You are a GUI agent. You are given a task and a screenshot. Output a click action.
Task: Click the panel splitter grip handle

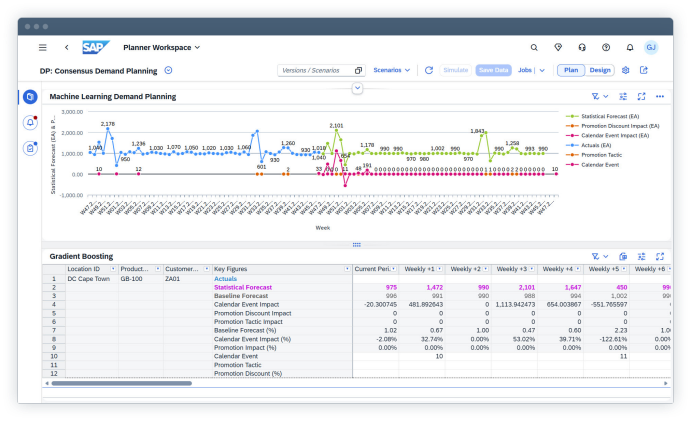click(x=357, y=245)
